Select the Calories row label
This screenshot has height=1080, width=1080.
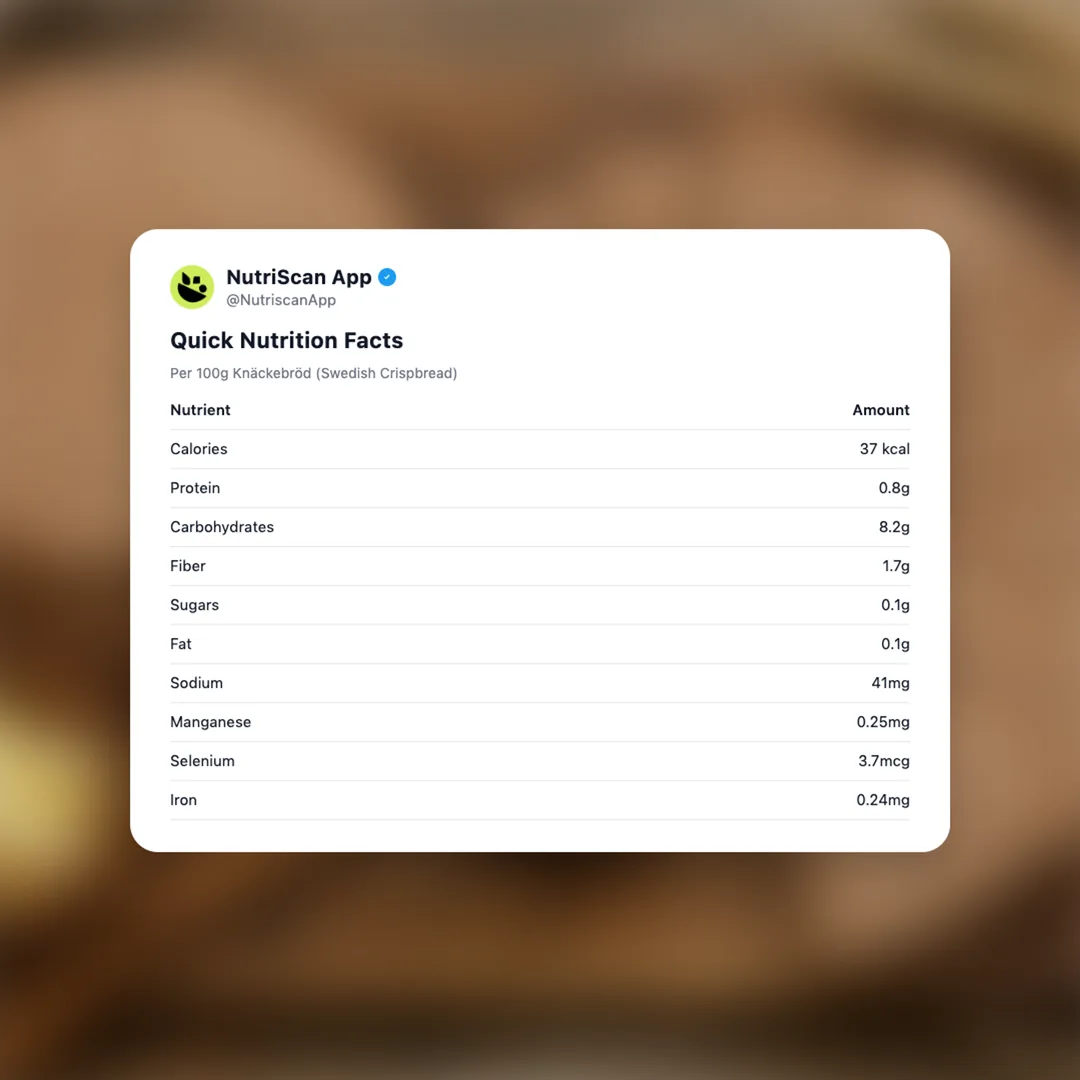pos(199,449)
